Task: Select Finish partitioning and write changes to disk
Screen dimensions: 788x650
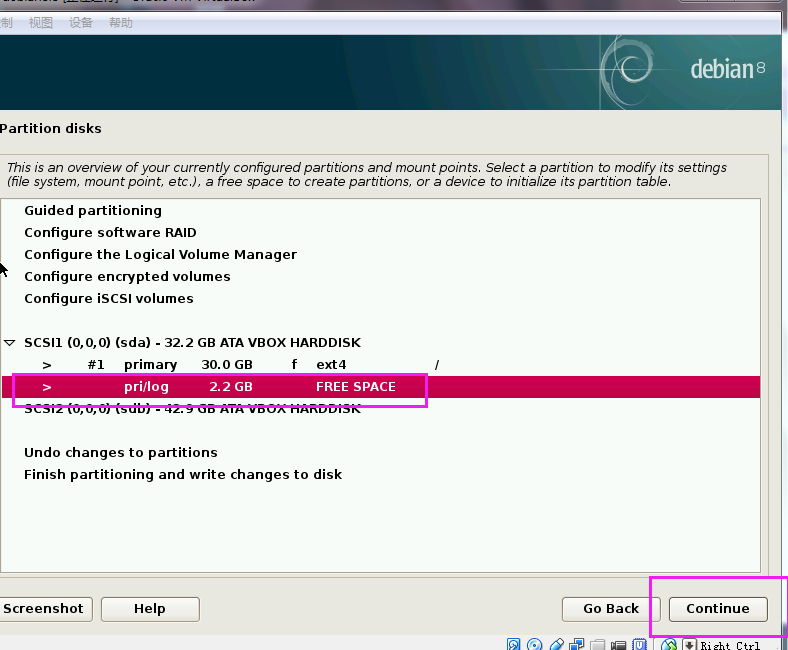Action: coord(183,475)
